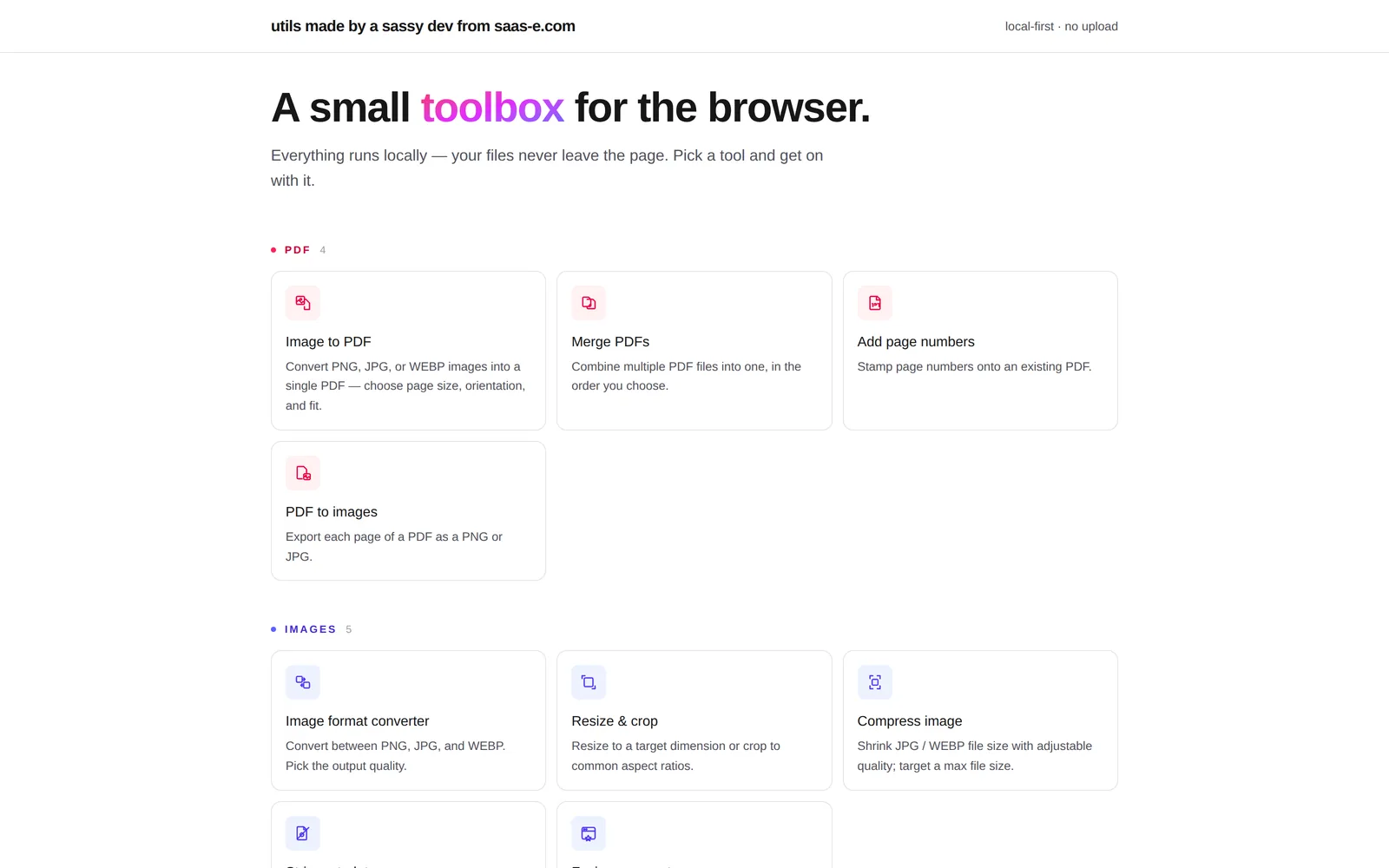Click the site title 'utils made by a sassy dev'
Screen dimensions: 1389x868
[423, 26]
